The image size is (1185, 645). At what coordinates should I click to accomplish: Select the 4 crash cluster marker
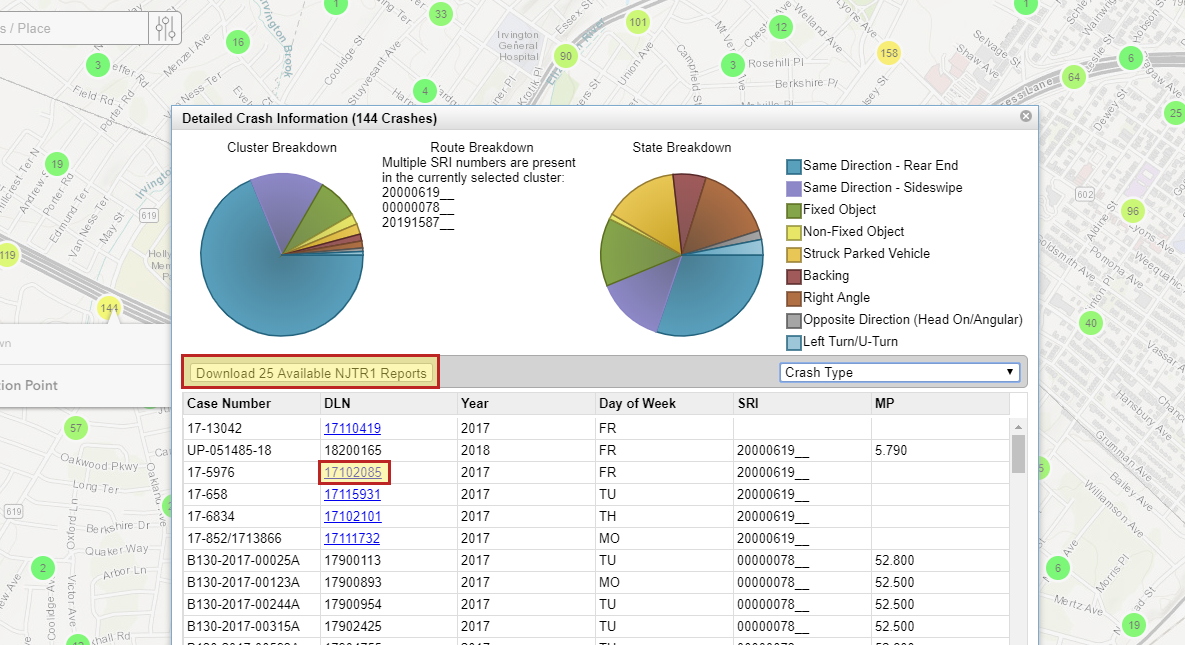(x=425, y=91)
